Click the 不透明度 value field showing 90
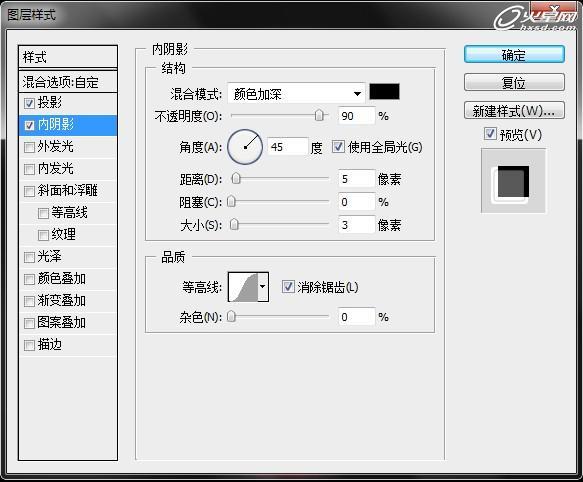The image size is (583, 482). (356, 116)
